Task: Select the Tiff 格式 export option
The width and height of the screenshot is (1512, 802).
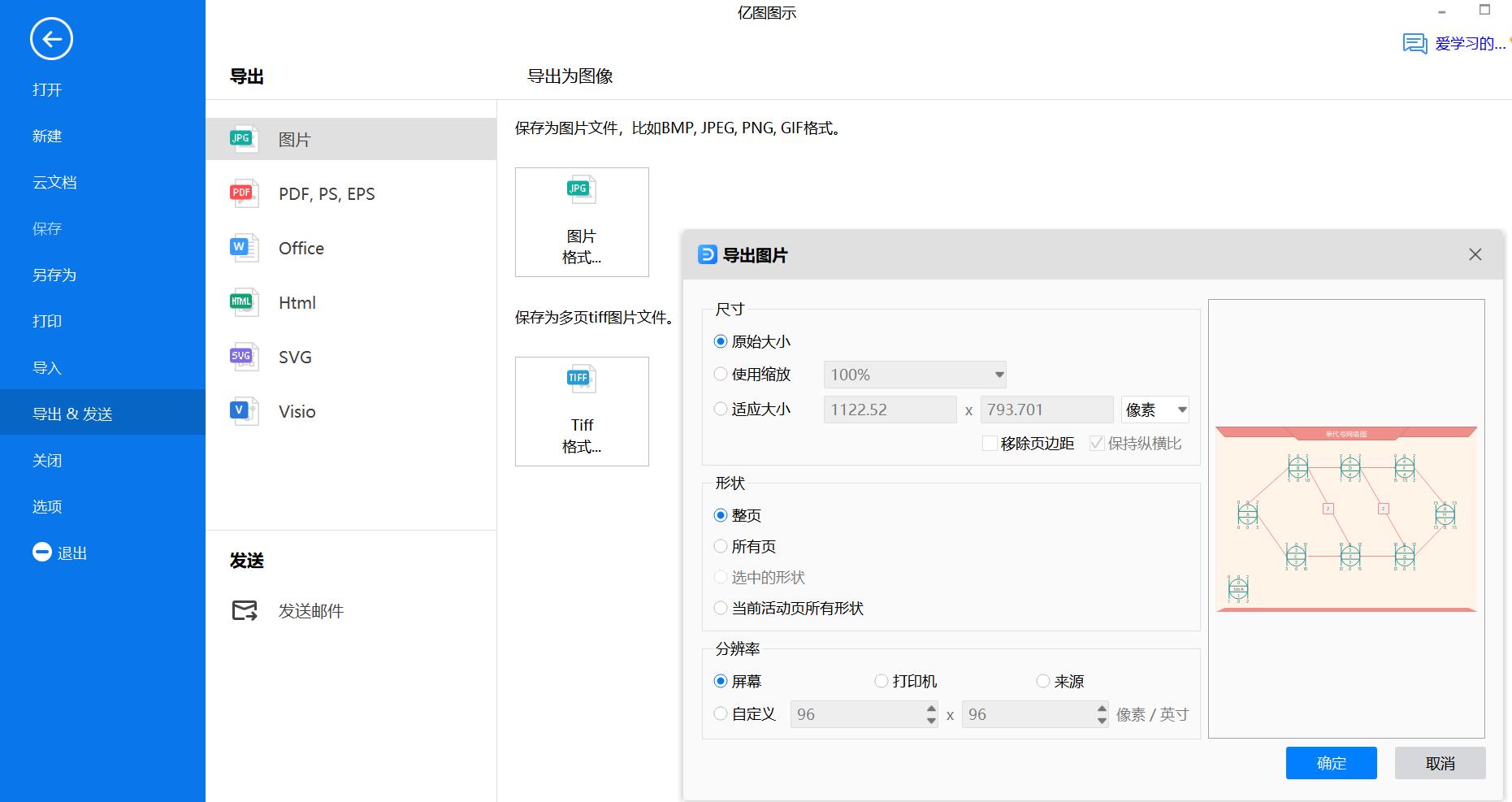Action: click(581, 410)
